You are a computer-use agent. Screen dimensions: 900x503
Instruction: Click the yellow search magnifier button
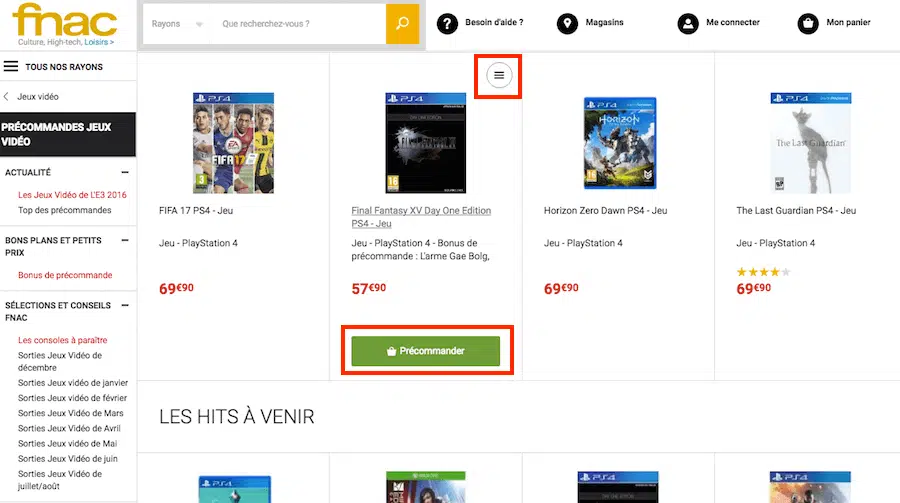coord(401,24)
